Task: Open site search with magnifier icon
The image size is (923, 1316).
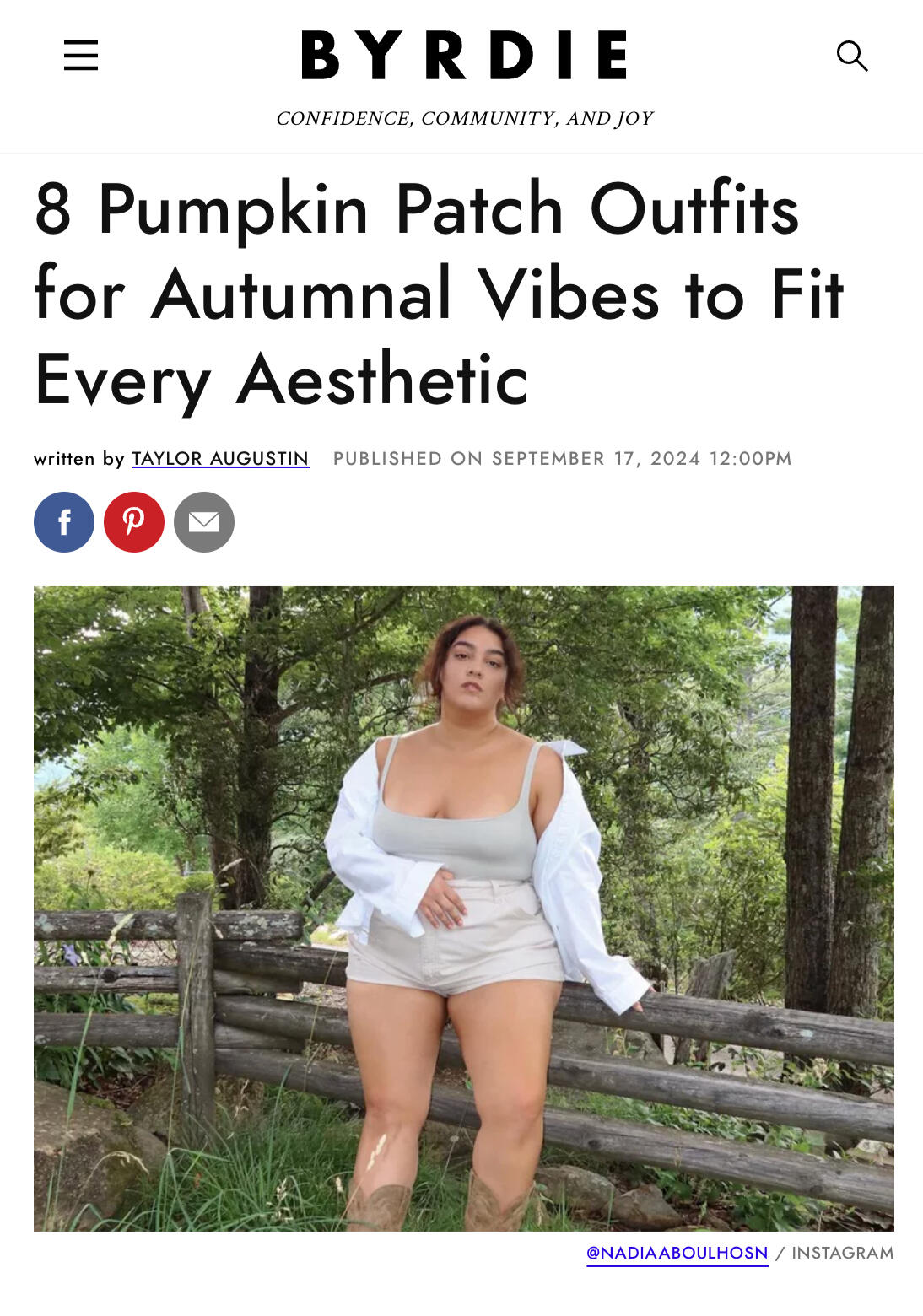Action: pos(852,57)
